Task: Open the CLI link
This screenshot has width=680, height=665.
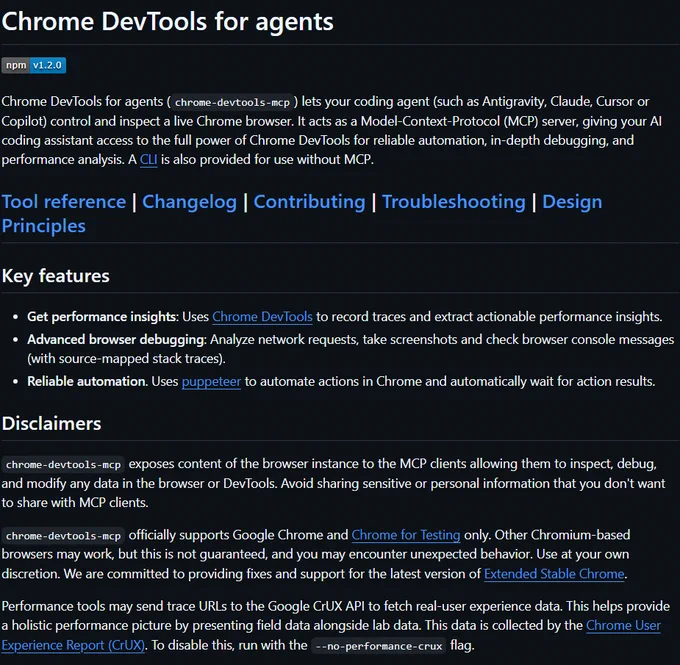Action: (x=148, y=160)
